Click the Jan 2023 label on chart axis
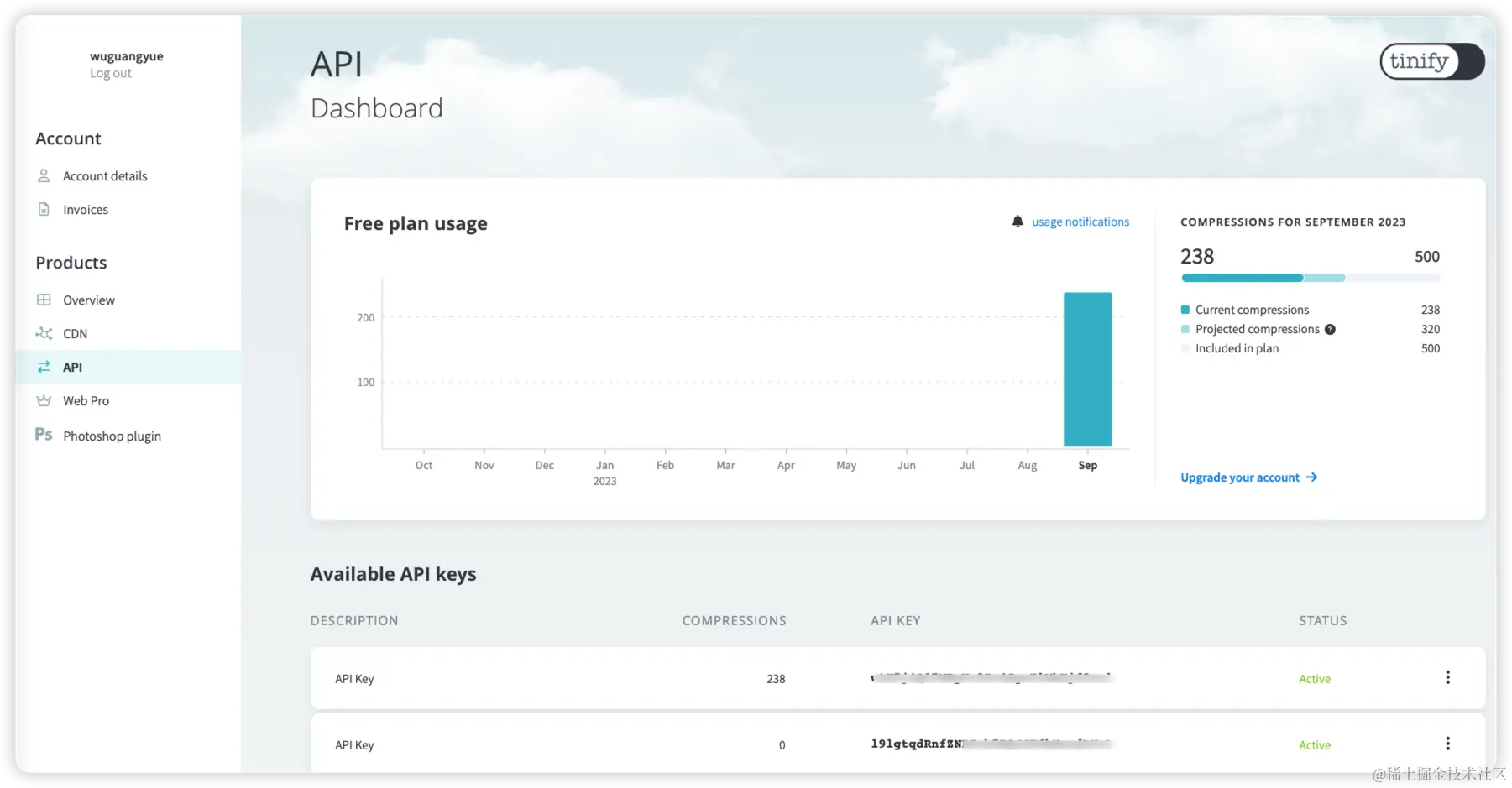Screen dimensions: 1512x788 (605, 473)
